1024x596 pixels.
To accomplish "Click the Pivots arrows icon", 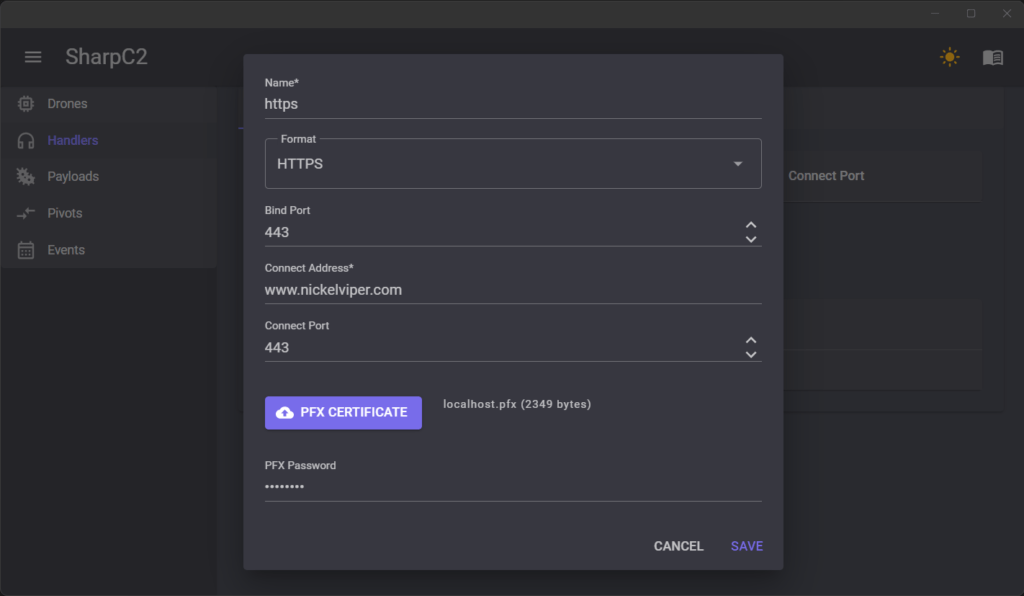I will (26, 214).
